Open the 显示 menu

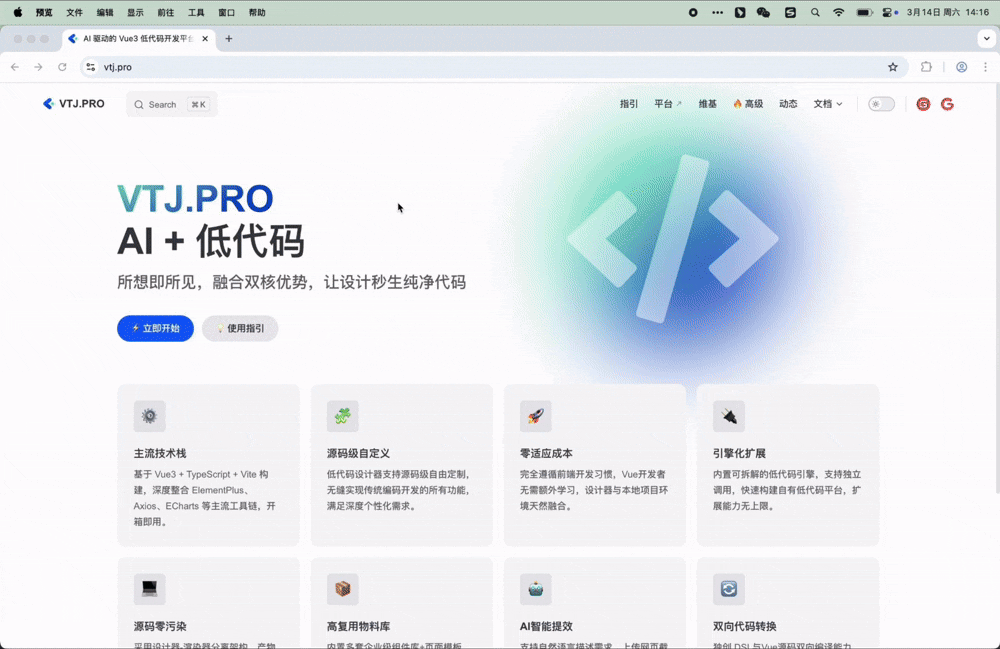click(x=135, y=12)
